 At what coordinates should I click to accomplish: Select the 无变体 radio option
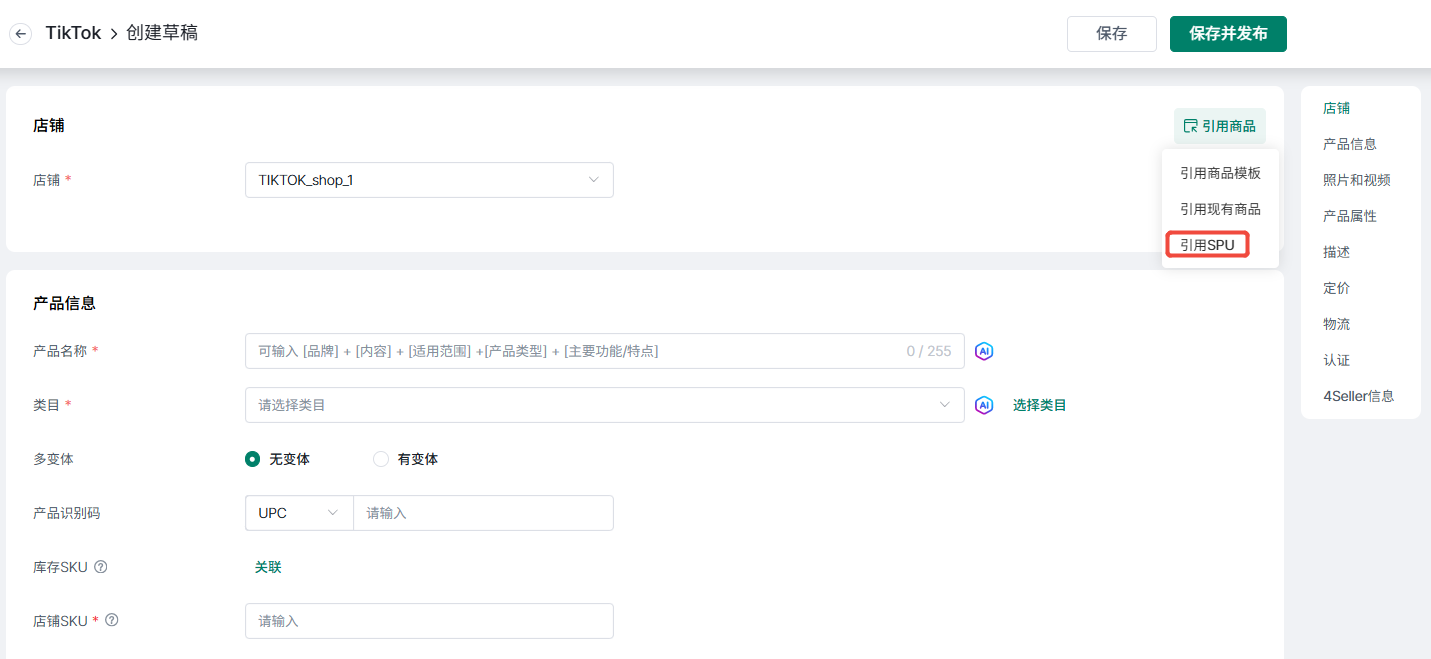click(278, 459)
